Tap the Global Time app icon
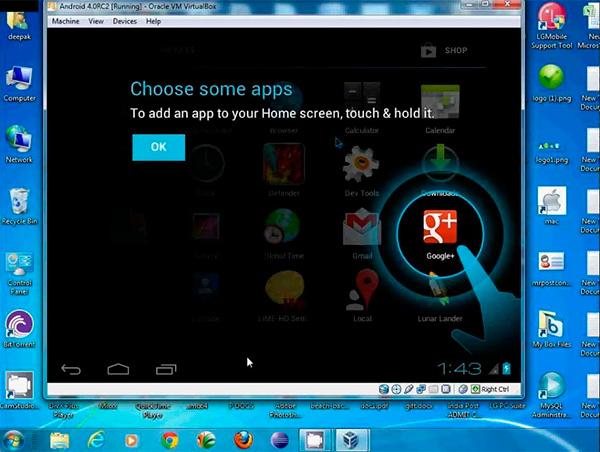 282,226
